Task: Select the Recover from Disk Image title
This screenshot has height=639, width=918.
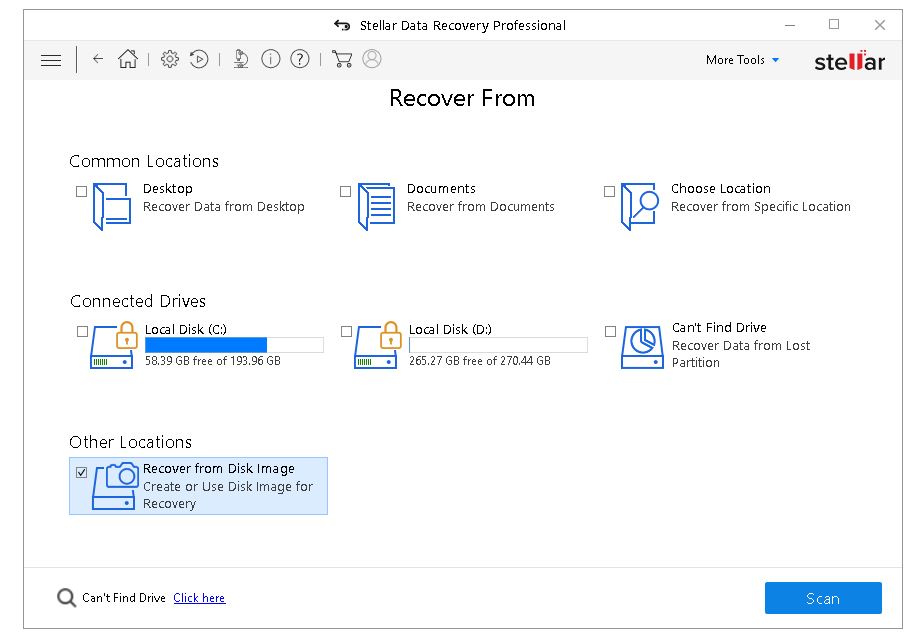Action: [219, 469]
